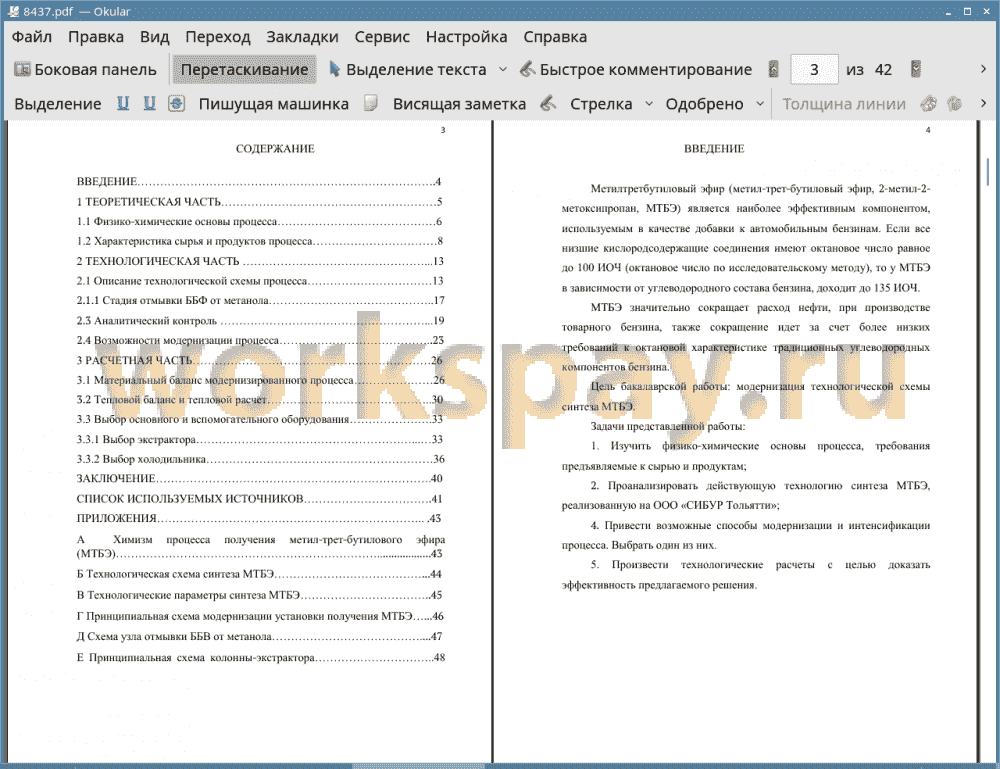Screen dimensions: 1000x769
Task: Open the Закладки menu
Action: point(302,37)
